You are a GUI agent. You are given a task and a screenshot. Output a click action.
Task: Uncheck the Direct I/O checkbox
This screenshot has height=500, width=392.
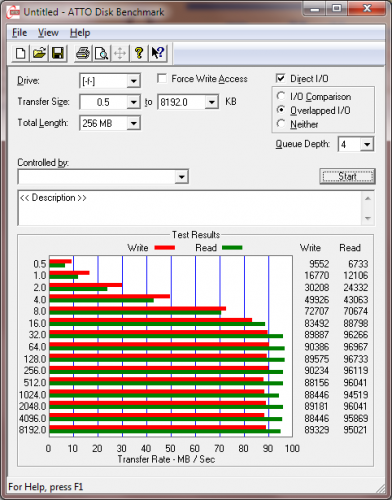click(281, 78)
